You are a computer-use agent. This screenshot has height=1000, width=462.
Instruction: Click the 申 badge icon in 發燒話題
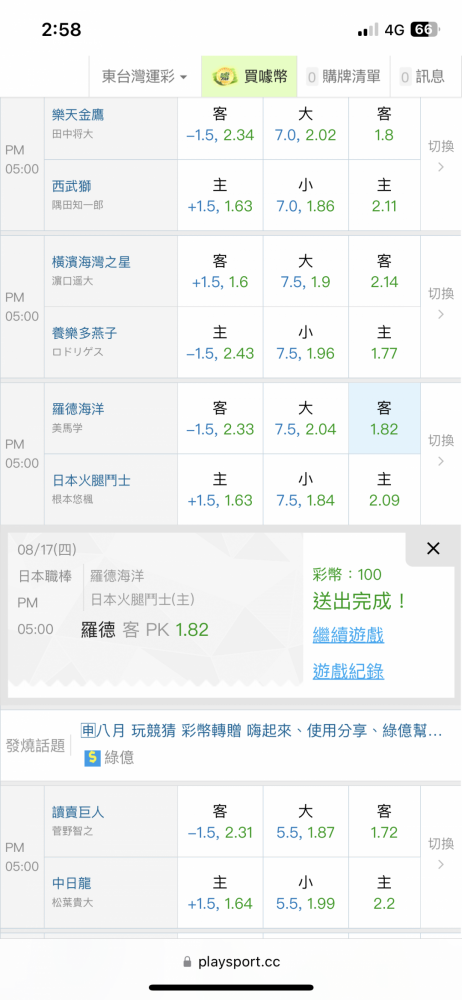point(87,731)
